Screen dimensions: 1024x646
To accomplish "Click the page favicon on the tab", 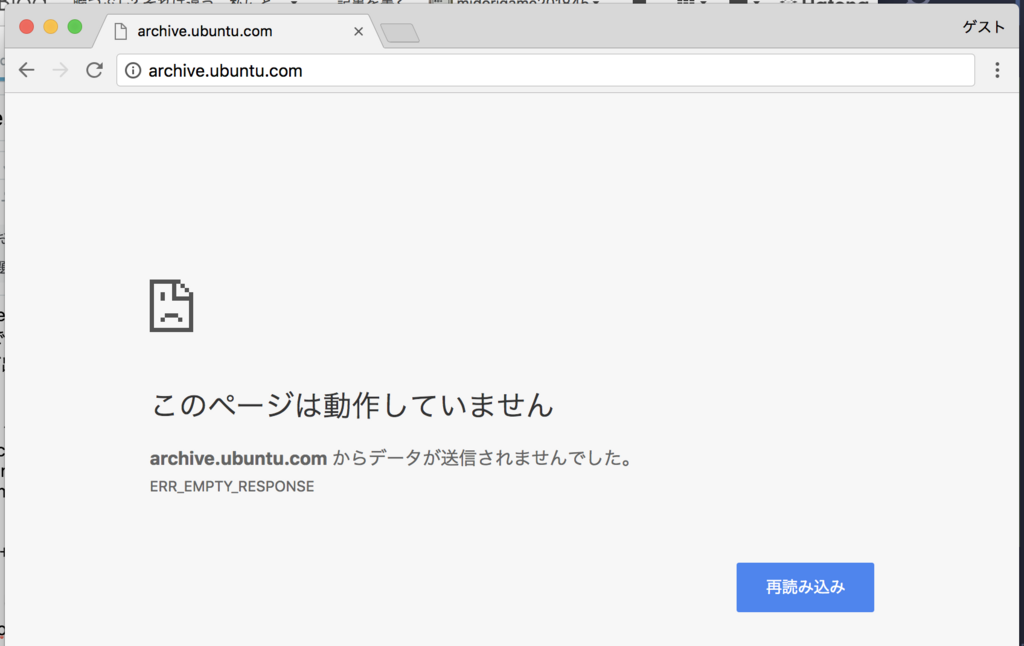I will (x=120, y=31).
